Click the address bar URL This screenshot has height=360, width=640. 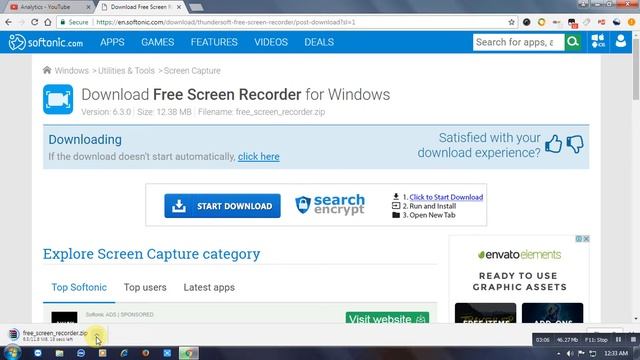tap(226, 22)
